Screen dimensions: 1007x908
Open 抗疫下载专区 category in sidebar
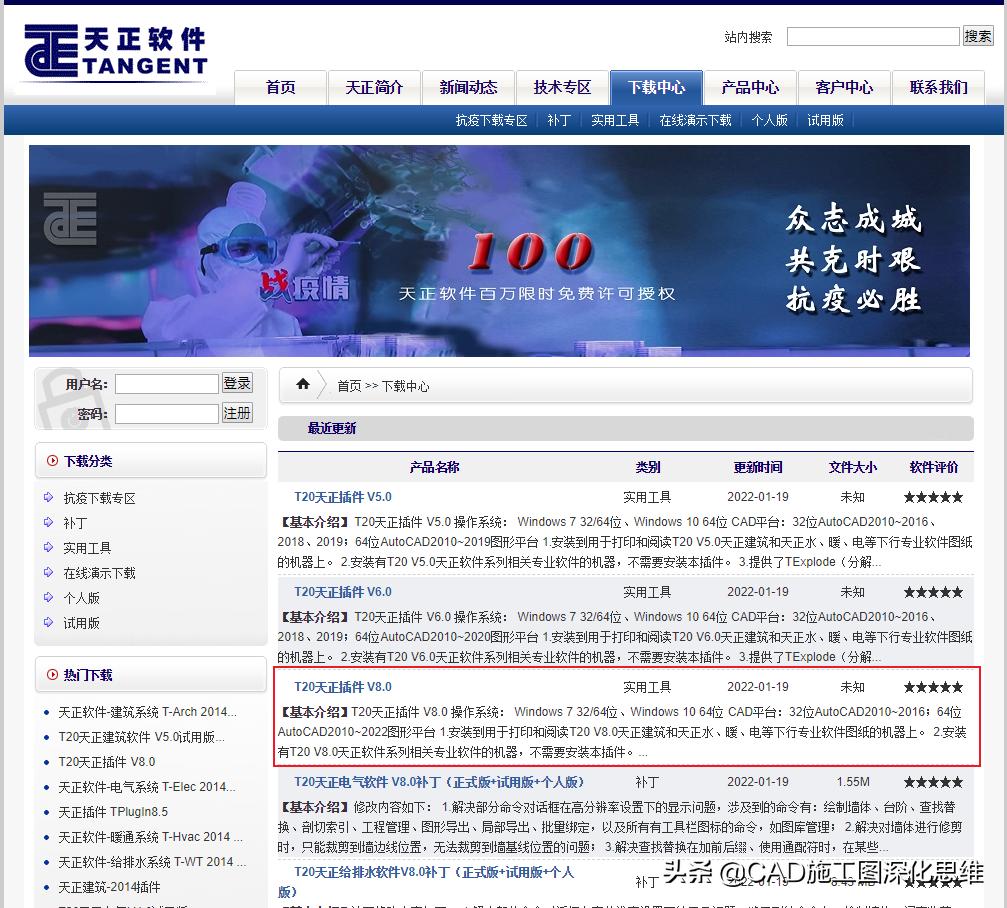pyautogui.click(x=100, y=498)
